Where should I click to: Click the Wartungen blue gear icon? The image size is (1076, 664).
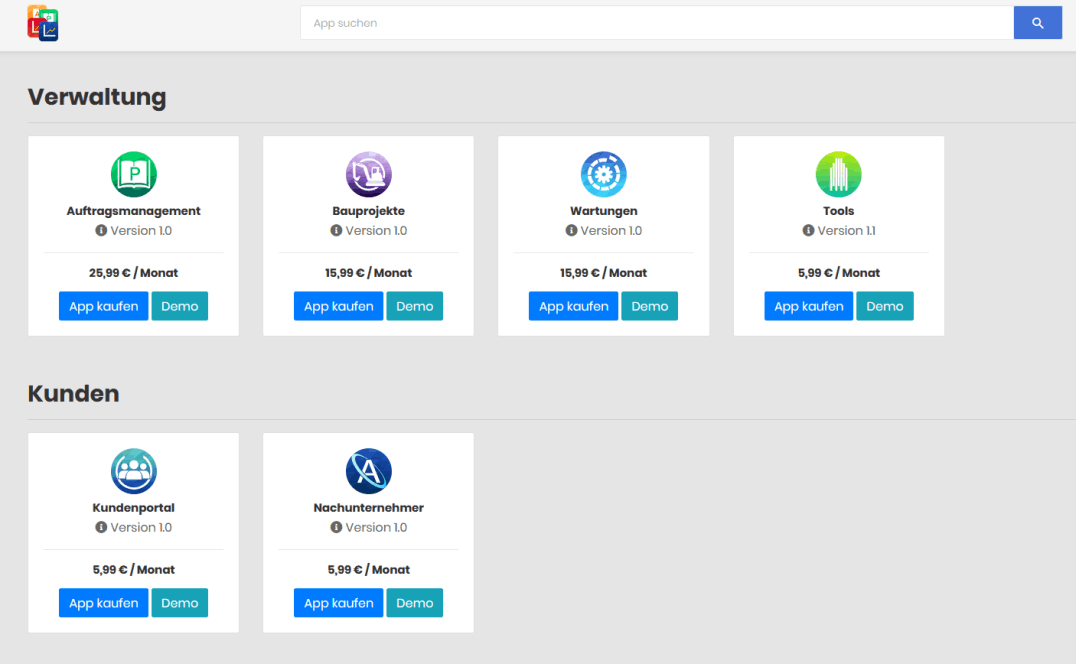click(603, 175)
